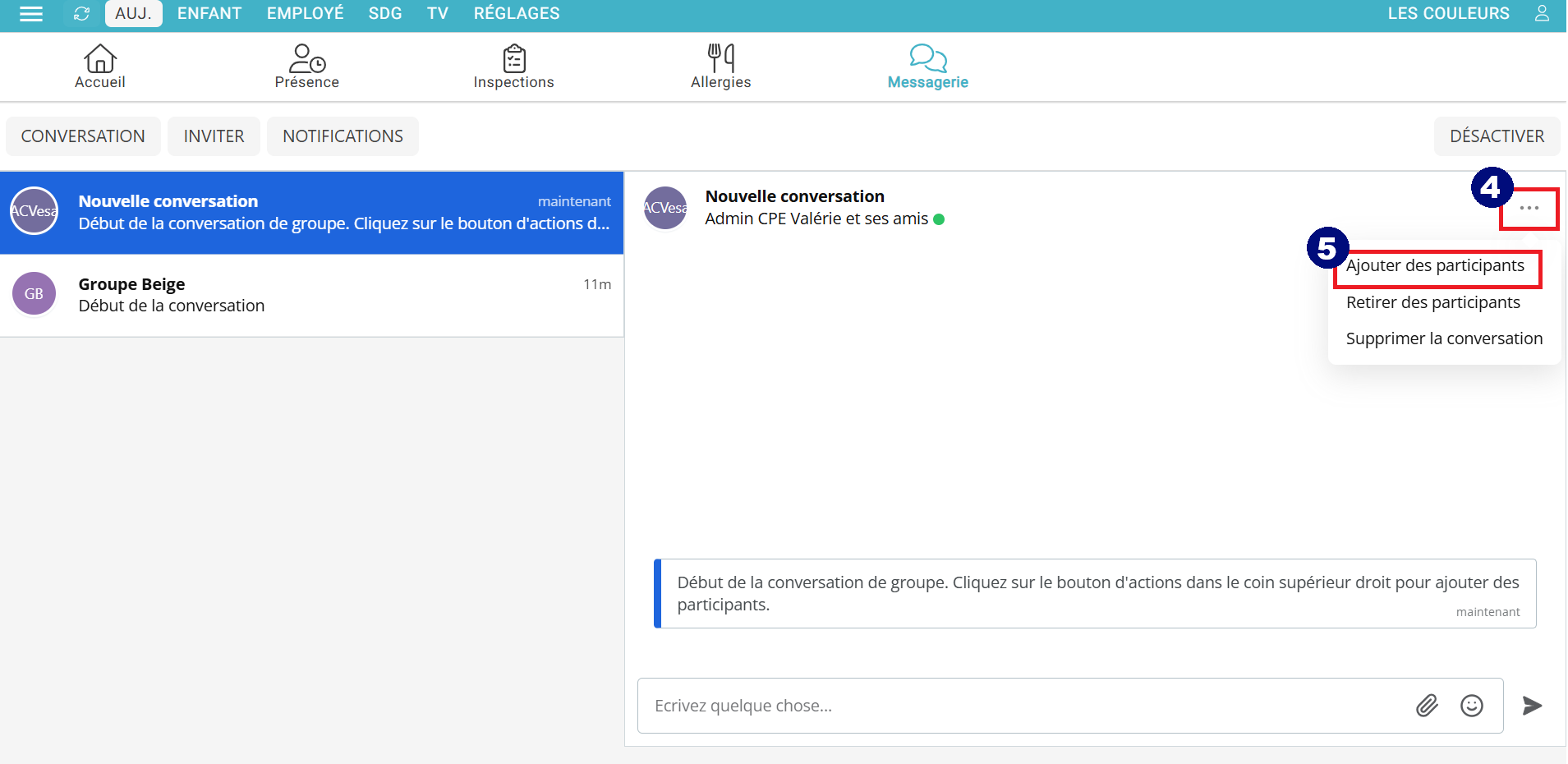Open the RÉGLAGES tab
The image size is (1568, 764).
pos(517,14)
